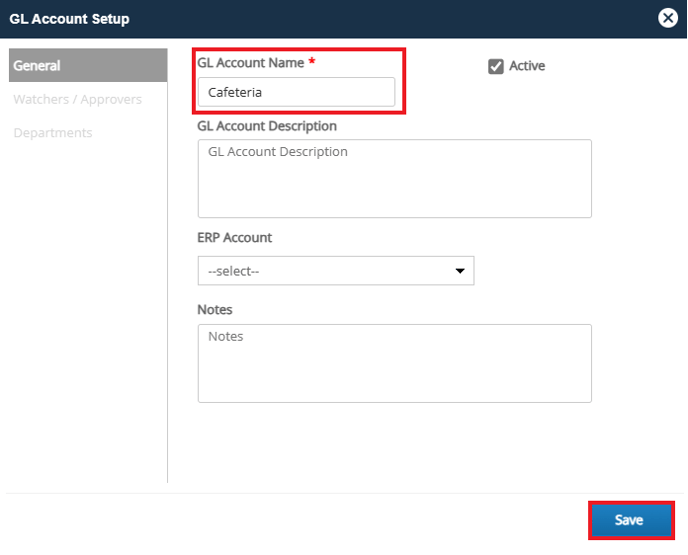Image resolution: width=688 pixels, height=555 pixels.
Task: Click the GL Account Setup title text
Action: pos(69,19)
